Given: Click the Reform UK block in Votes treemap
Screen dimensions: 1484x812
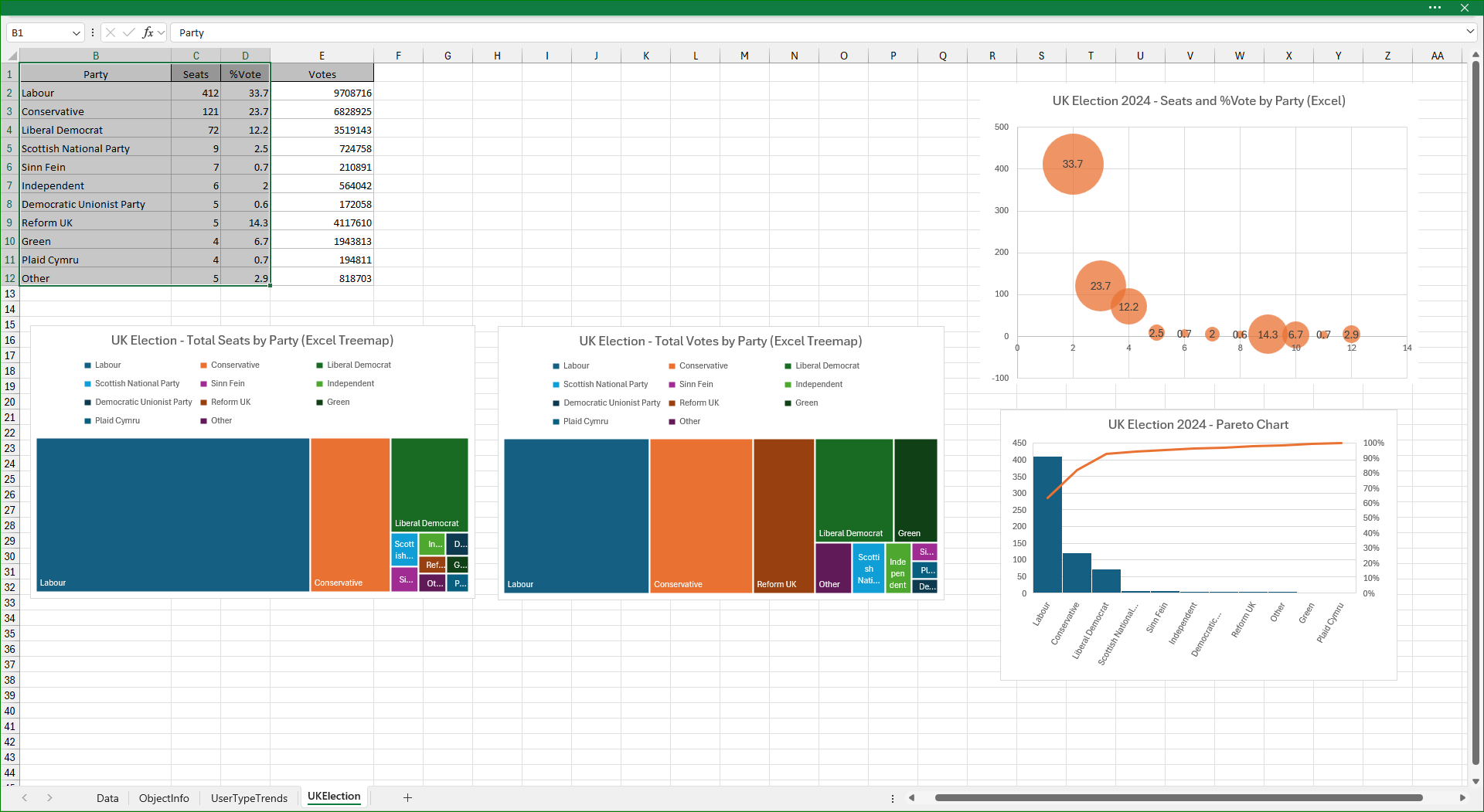Looking at the screenshot, I should [784, 516].
